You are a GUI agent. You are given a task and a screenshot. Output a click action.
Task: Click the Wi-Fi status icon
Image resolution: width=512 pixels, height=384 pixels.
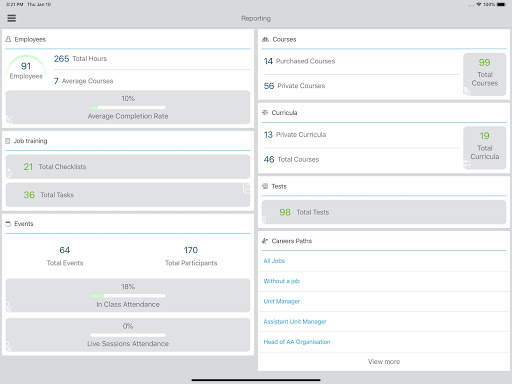(479, 4)
